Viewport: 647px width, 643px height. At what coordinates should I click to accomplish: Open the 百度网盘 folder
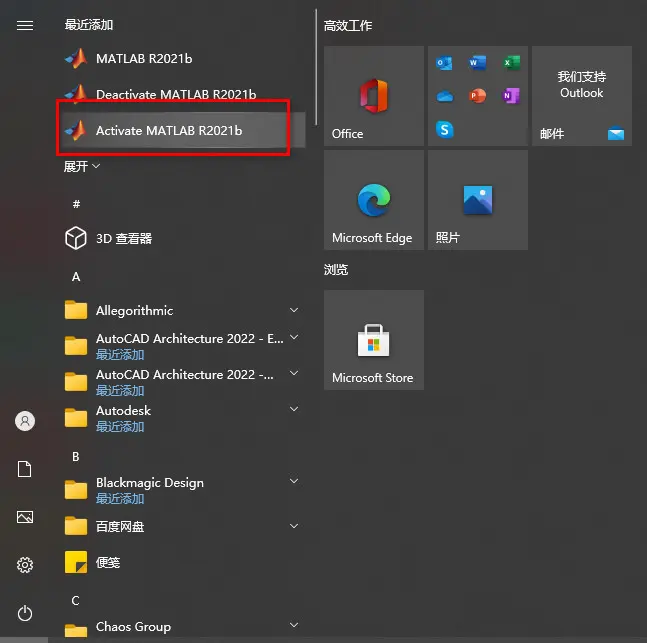(x=184, y=526)
